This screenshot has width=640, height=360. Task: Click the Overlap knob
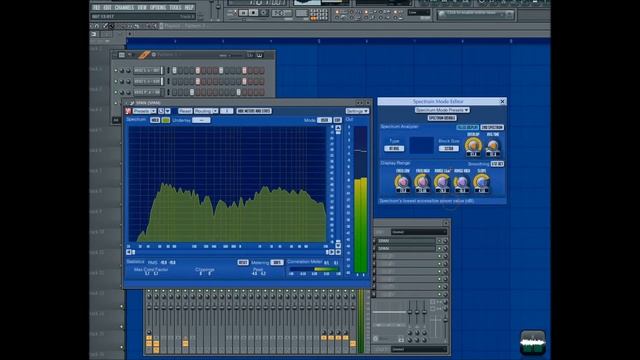473,145
